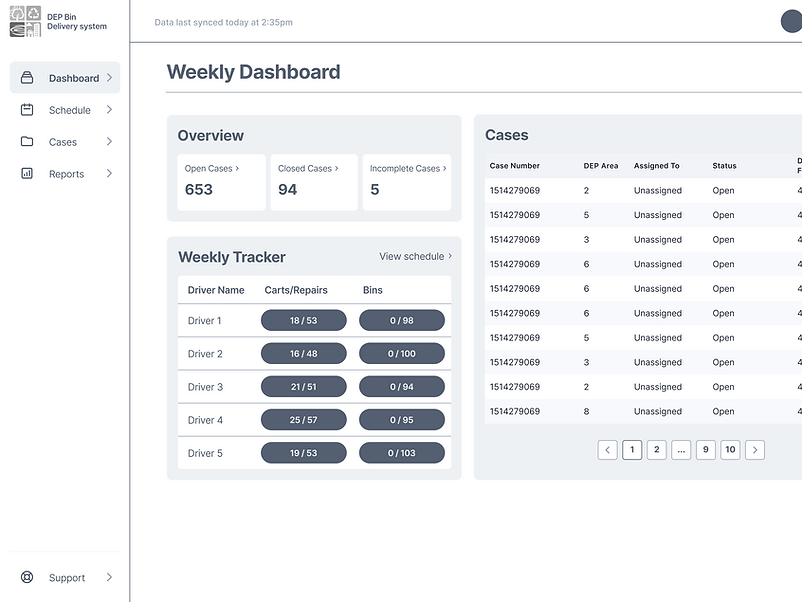View the Closed Cases card
The width and height of the screenshot is (802, 602).
[x=313, y=181]
